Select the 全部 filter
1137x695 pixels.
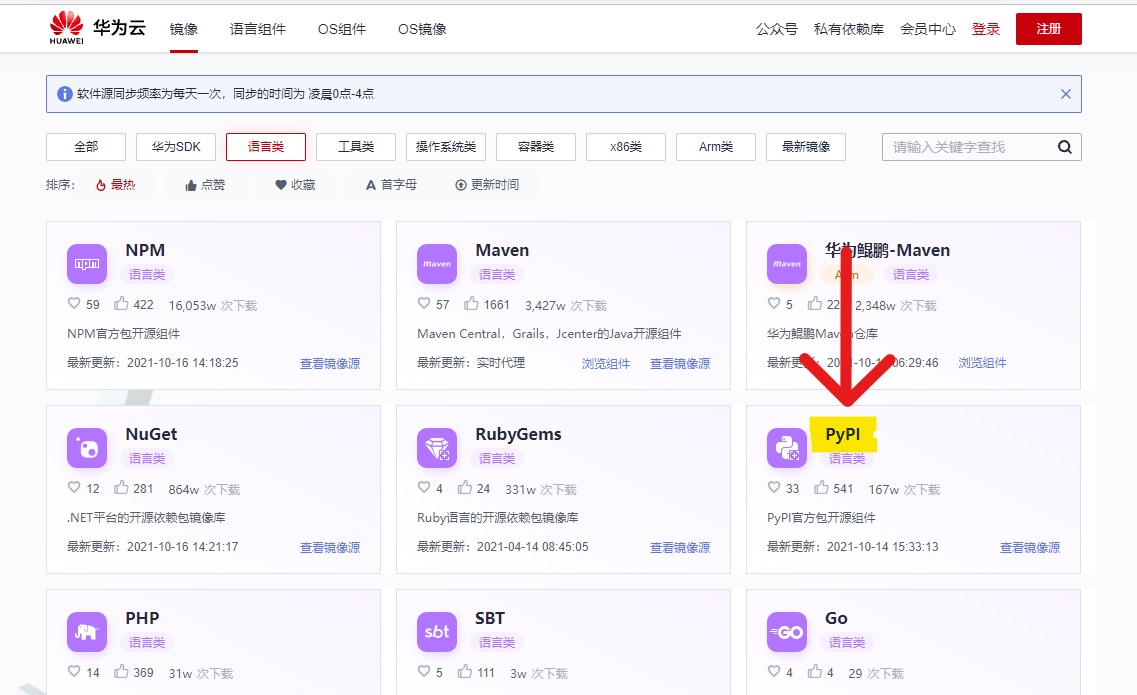point(86,147)
